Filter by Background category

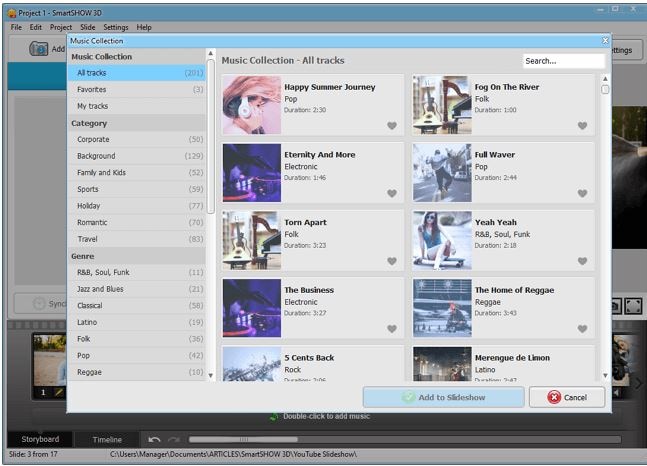(137, 156)
